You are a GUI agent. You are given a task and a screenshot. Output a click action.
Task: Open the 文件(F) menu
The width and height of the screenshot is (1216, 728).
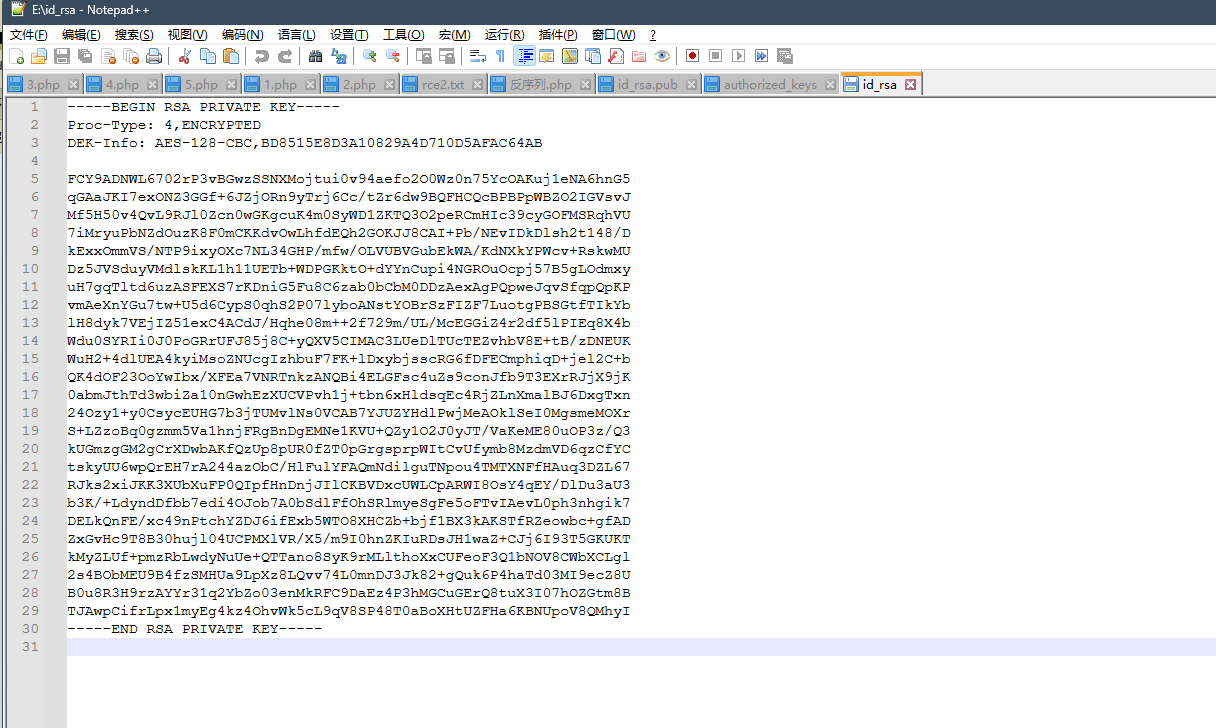tap(28, 35)
